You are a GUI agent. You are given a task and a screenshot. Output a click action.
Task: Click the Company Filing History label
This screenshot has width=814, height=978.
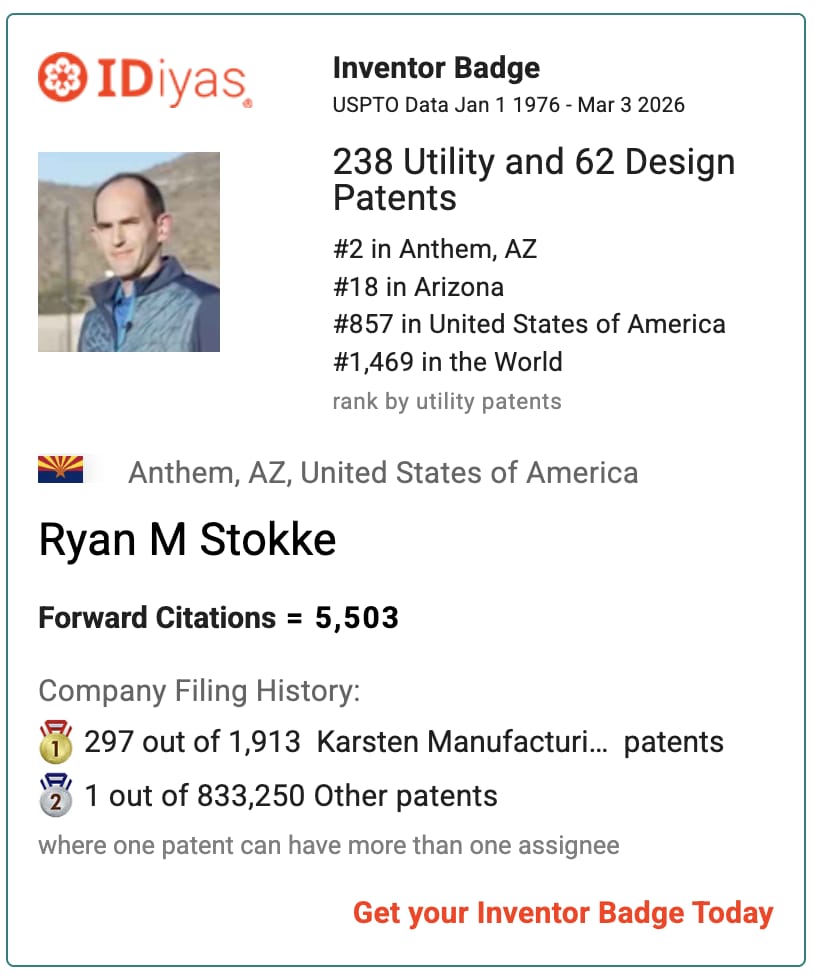click(x=199, y=690)
